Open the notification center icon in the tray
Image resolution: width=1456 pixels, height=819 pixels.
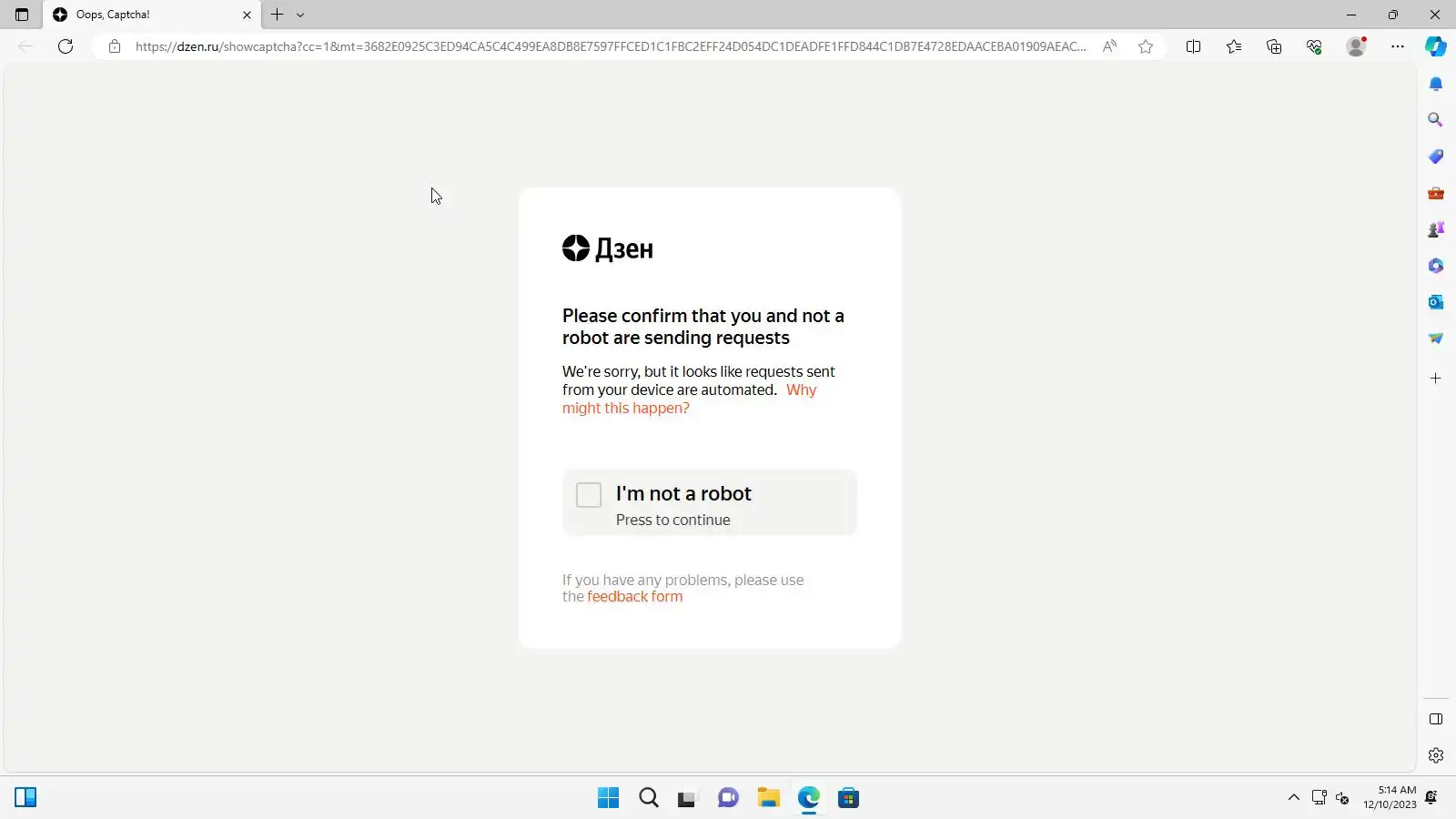(x=1431, y=797)
